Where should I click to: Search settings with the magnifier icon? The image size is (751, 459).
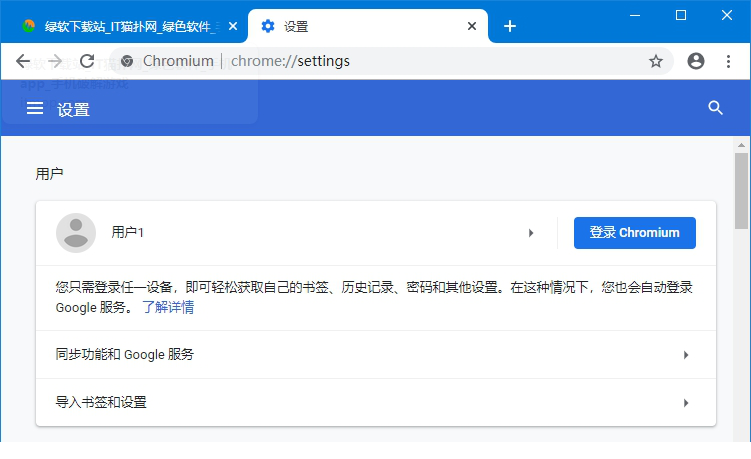point(716,108)
